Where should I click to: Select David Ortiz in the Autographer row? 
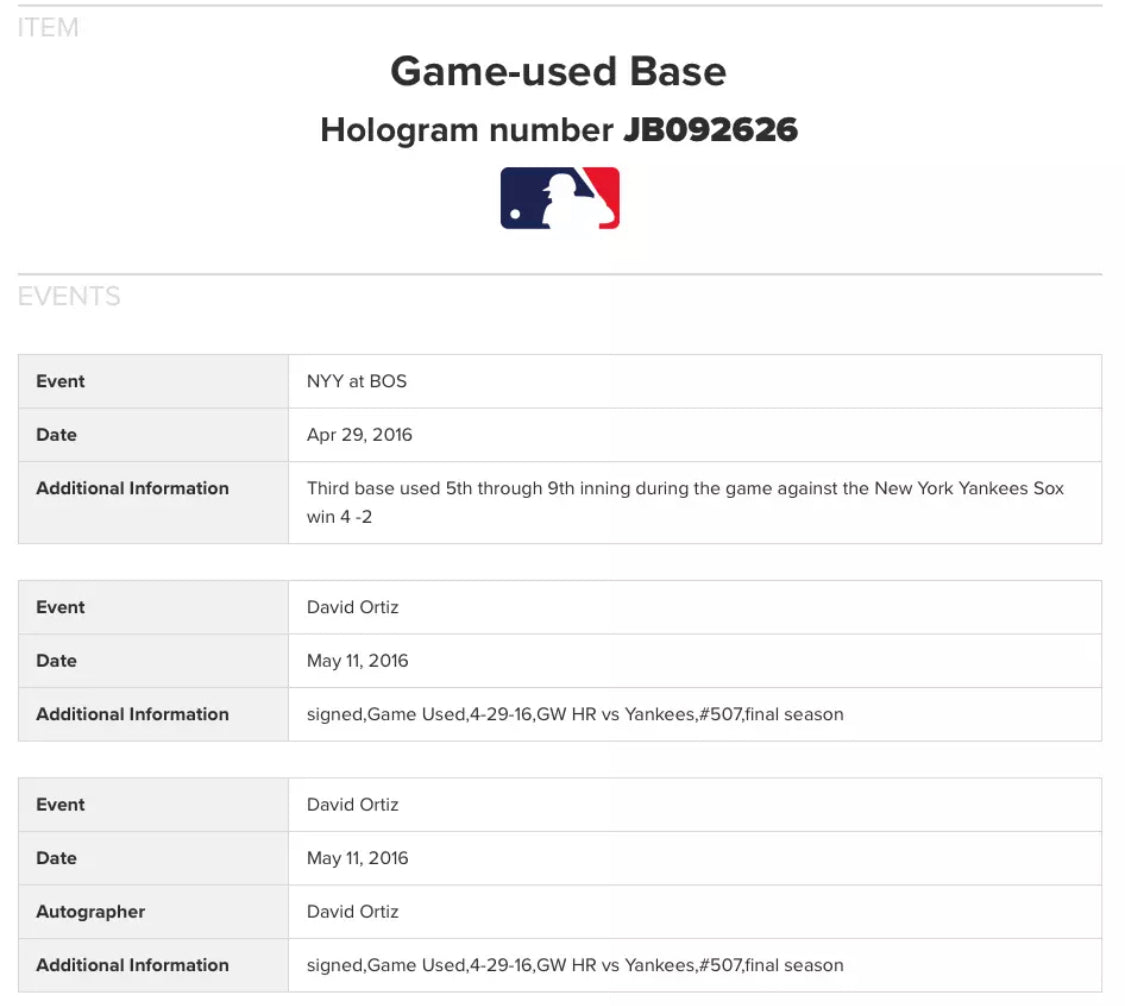[x=352, y=912]
